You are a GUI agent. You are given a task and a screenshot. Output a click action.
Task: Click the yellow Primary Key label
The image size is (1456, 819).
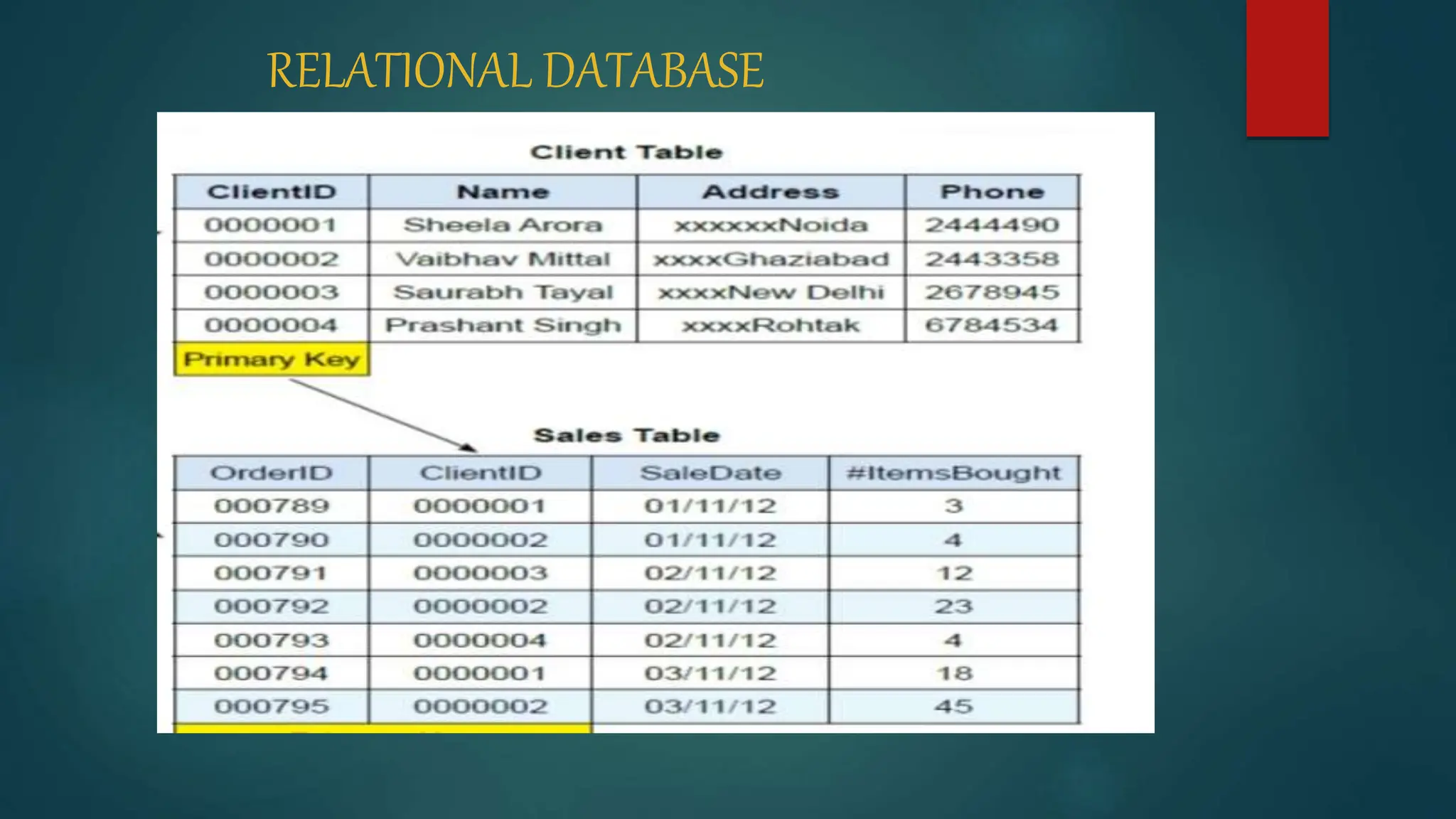tap(272, 359)
